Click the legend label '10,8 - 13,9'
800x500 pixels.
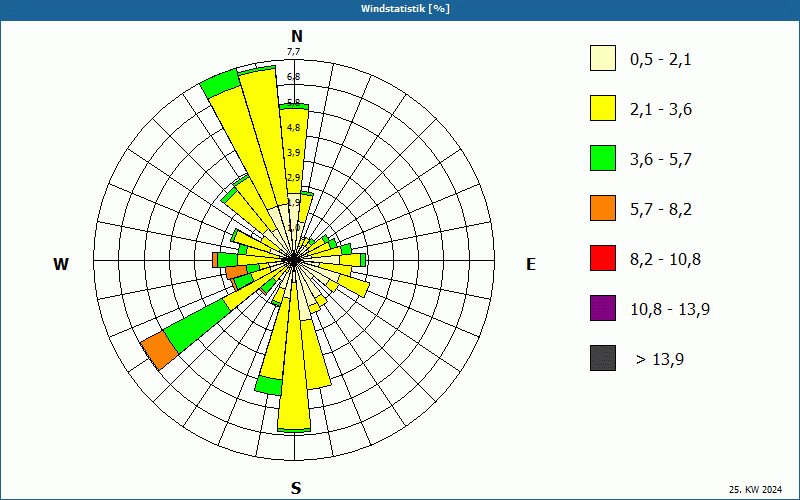coord(670,310)
